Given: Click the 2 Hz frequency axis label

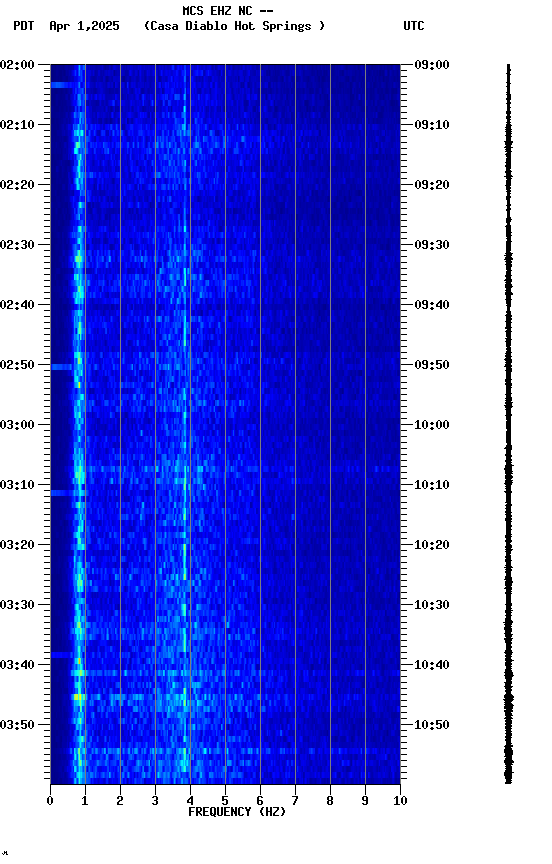Looking at the screenshot, I should point(120,801).
